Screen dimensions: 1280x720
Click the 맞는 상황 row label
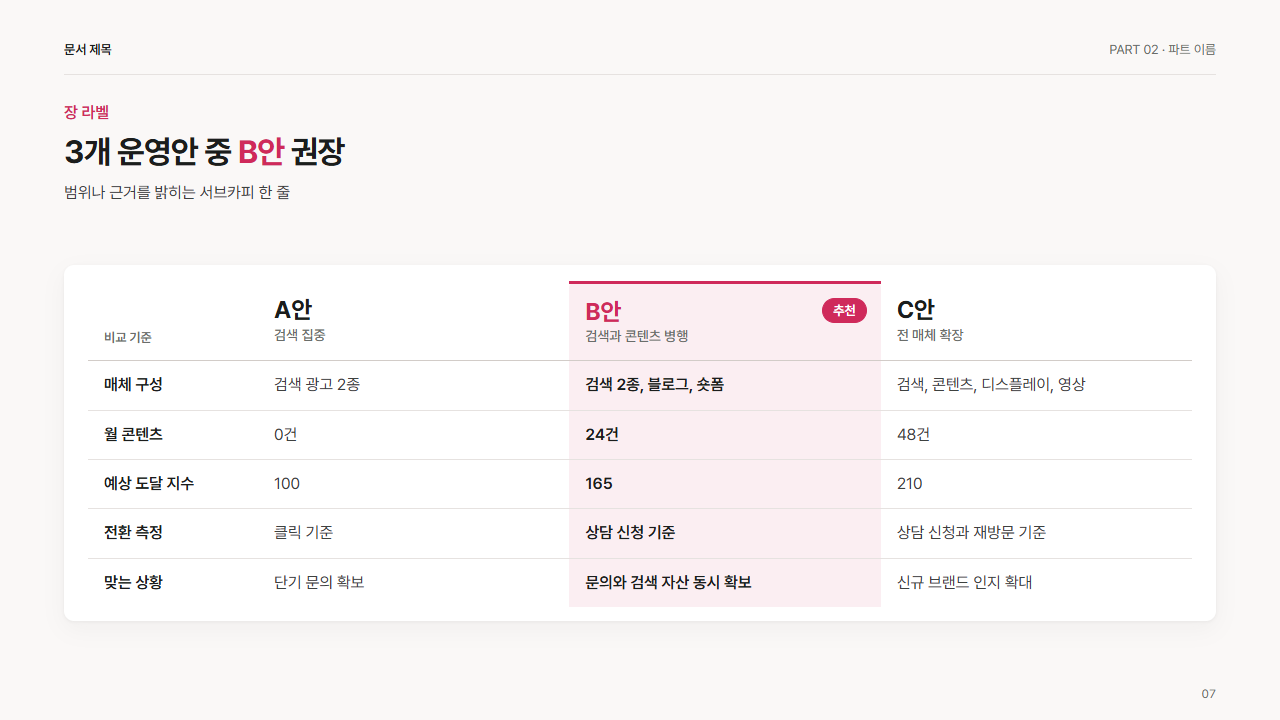pos(133,581)
